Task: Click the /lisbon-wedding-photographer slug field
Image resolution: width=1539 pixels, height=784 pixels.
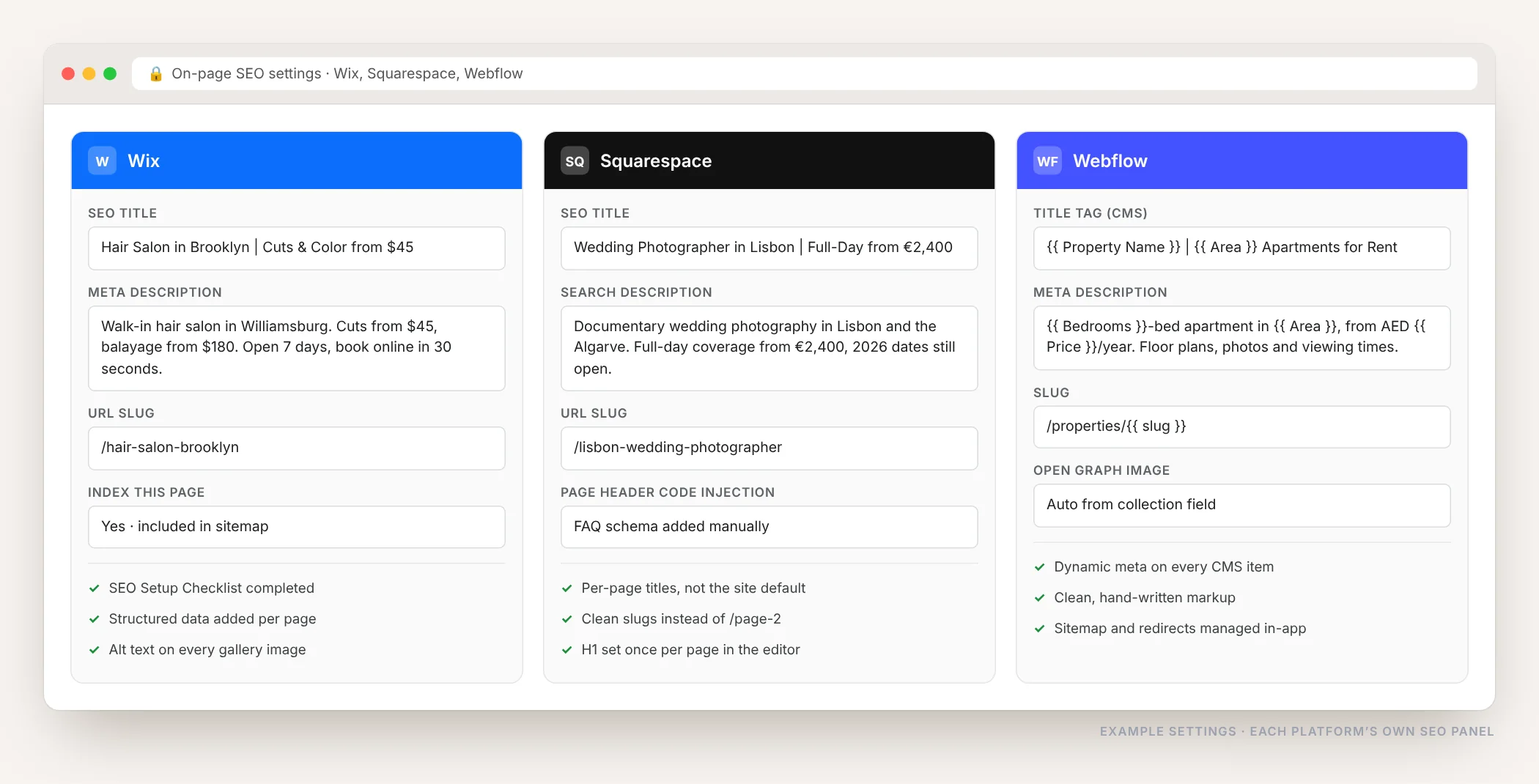Action: (769, 448)
